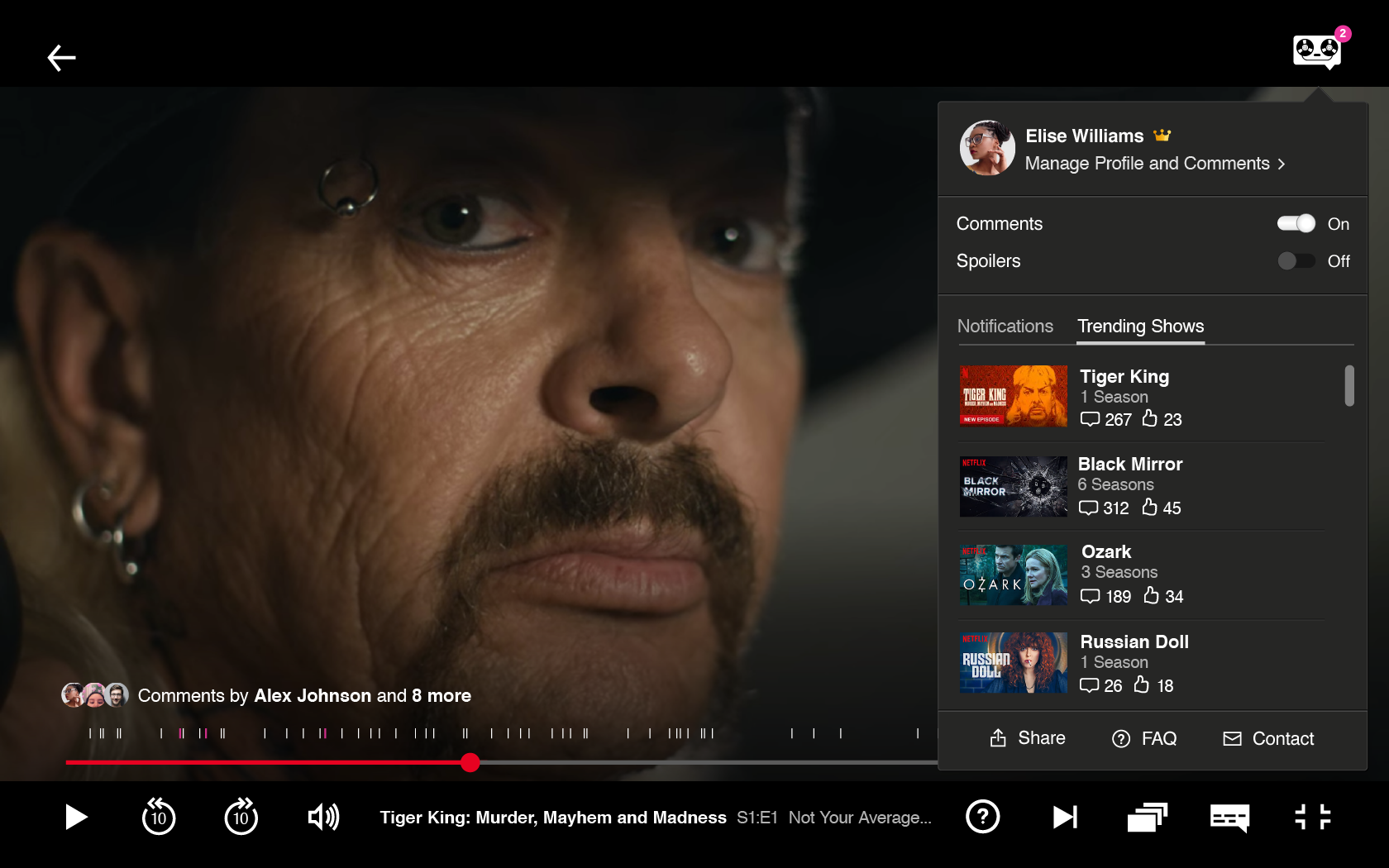Expand the Manage Profile chevron arrow
The height and width of the screenshot is (868, 1389).
tap(1281, 164)
